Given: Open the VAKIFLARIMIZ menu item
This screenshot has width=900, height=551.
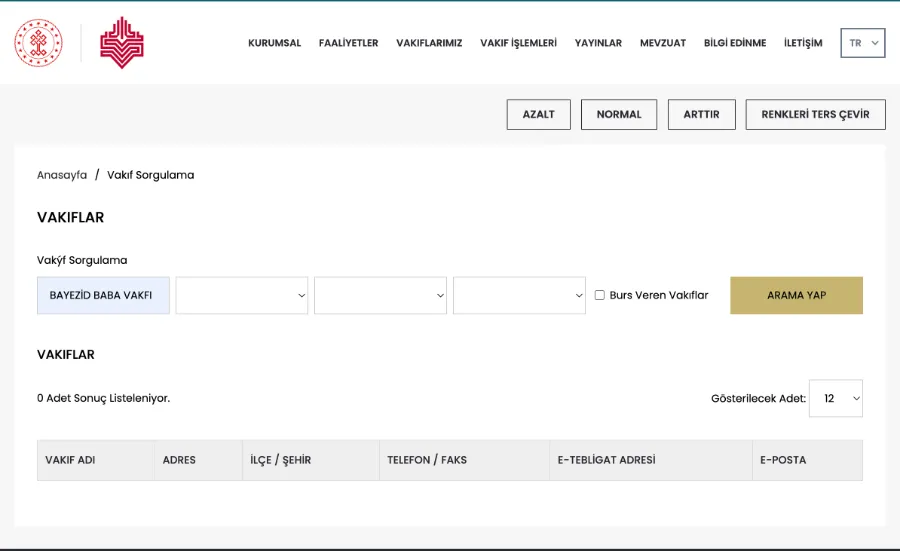Looking at the screenshot, I should pos(429,43).
